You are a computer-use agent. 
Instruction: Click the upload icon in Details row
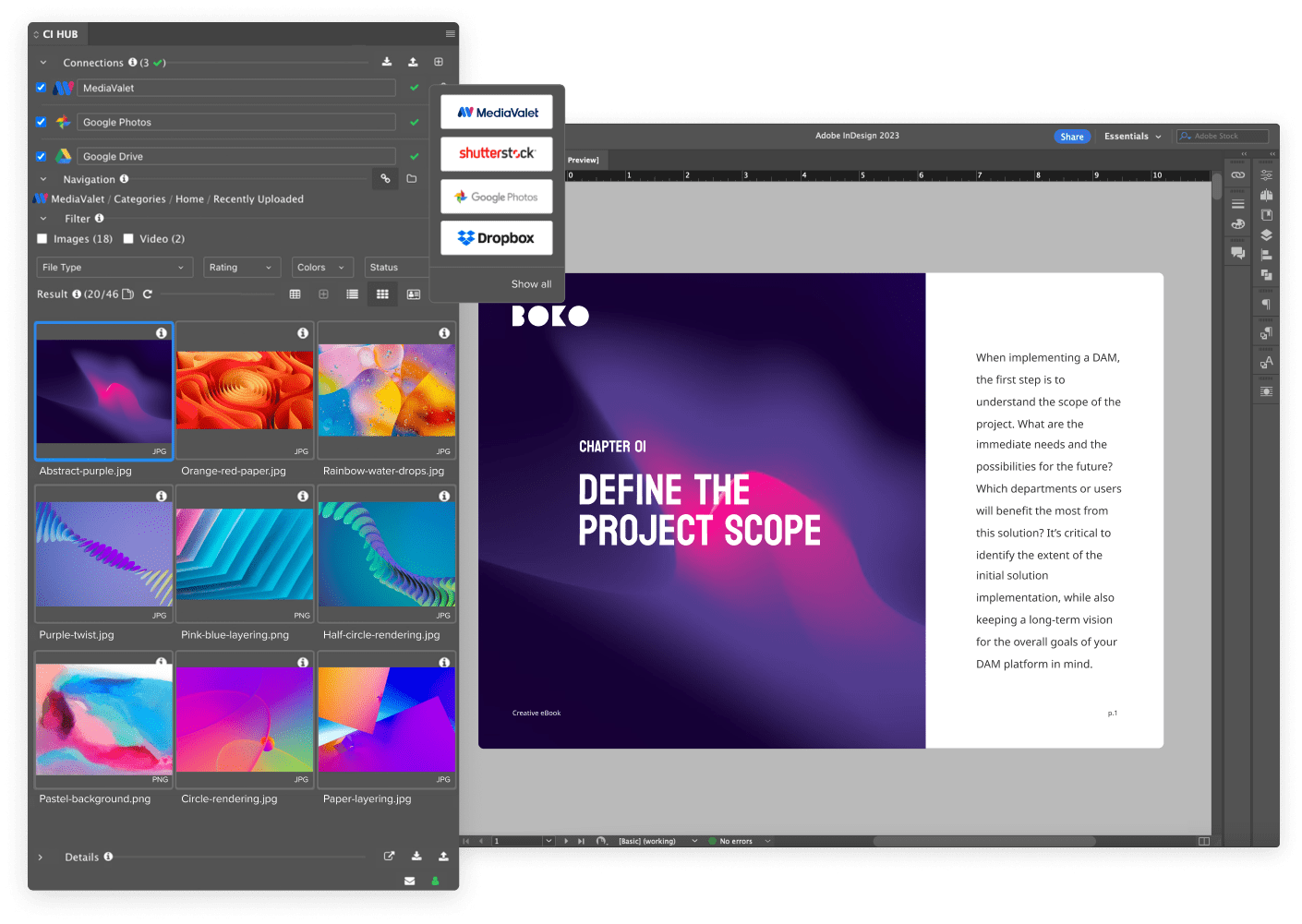coord(443,856)
